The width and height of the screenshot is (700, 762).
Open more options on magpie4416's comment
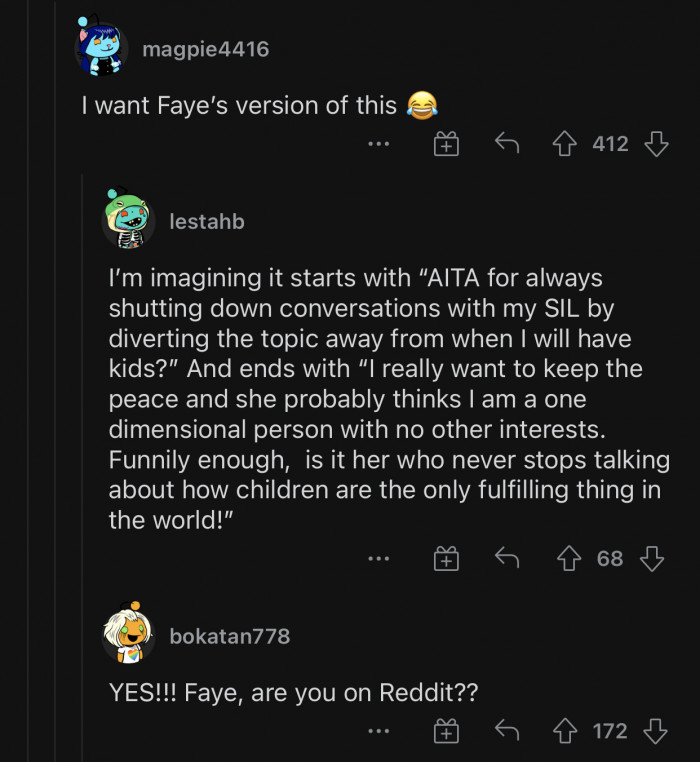378,144
